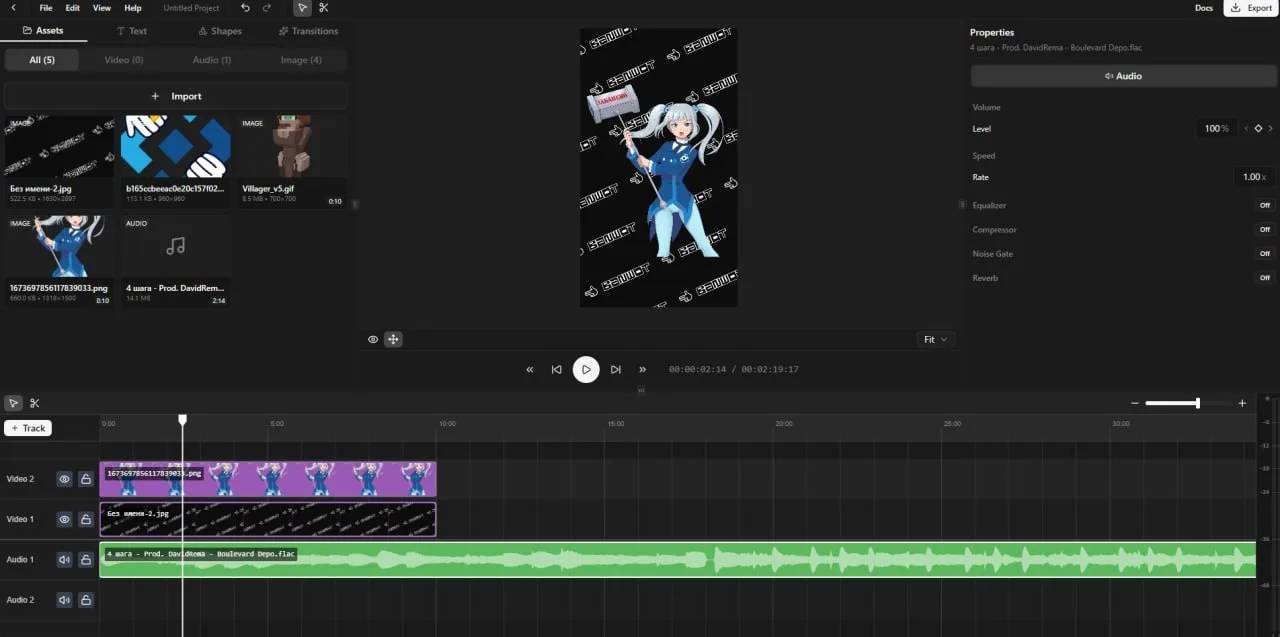Lock the Audio 1 track

click(x=86, y=560)
